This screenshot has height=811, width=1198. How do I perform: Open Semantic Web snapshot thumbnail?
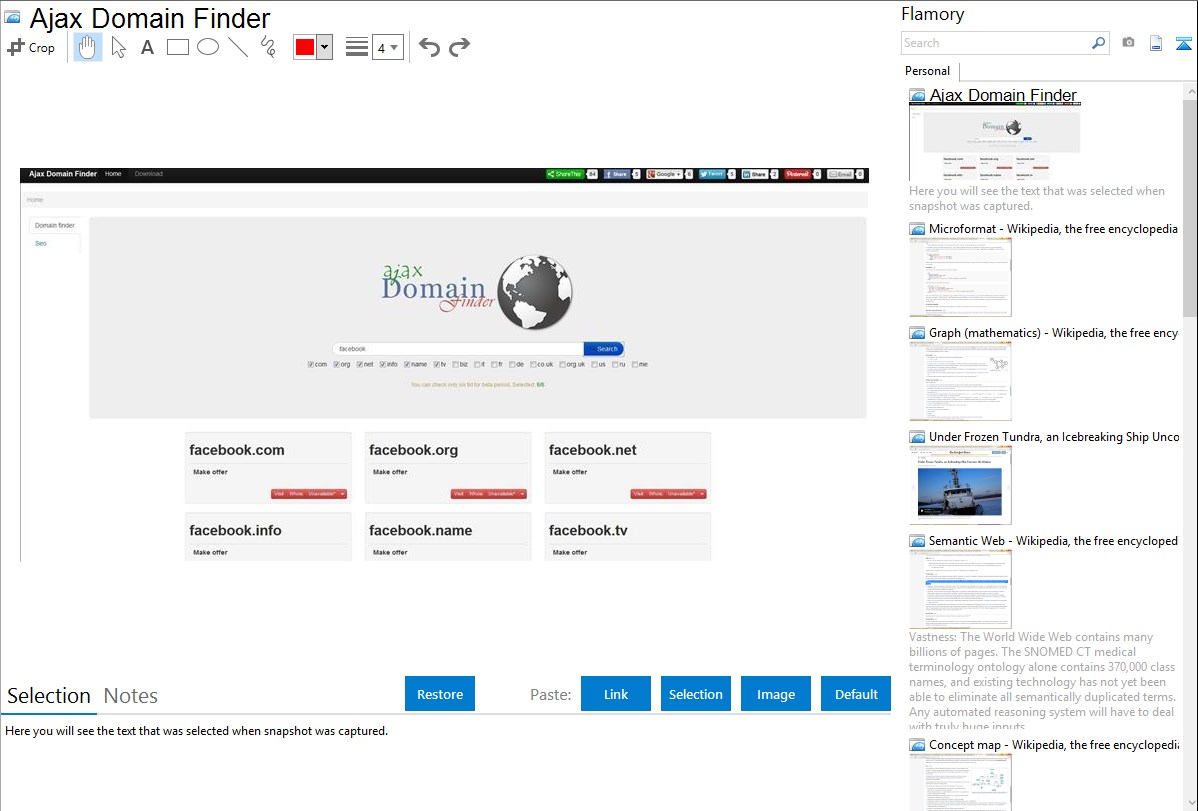coord(960,589)
